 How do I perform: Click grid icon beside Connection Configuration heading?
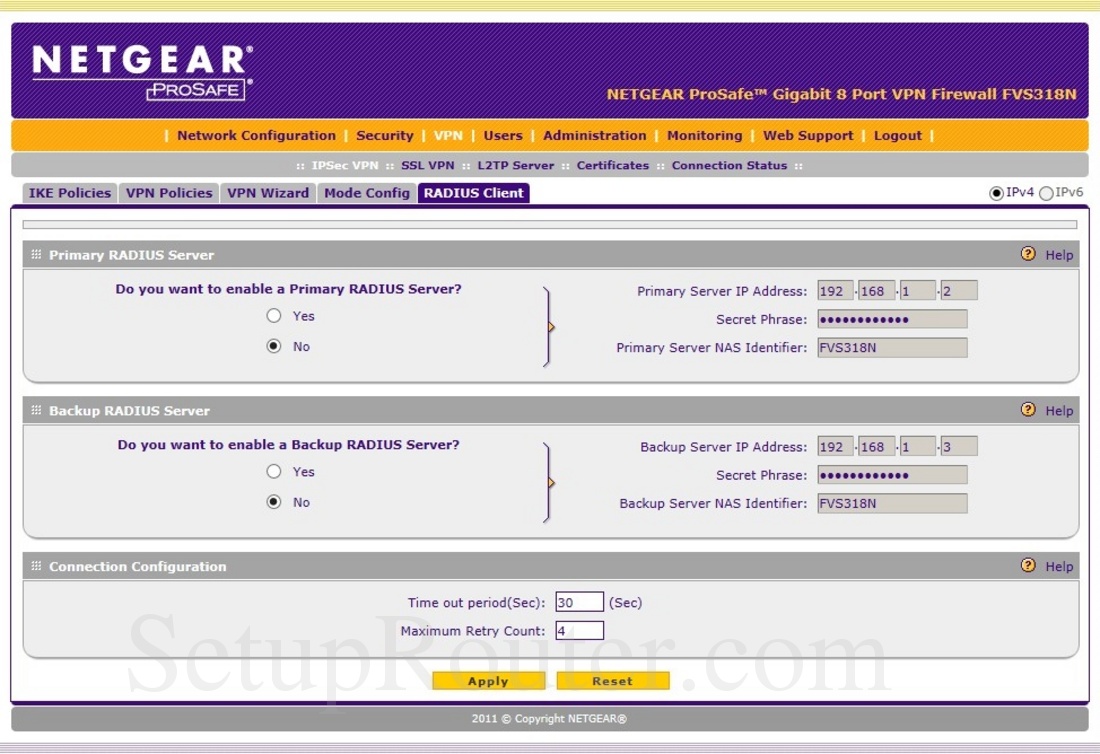coord(36,566)
